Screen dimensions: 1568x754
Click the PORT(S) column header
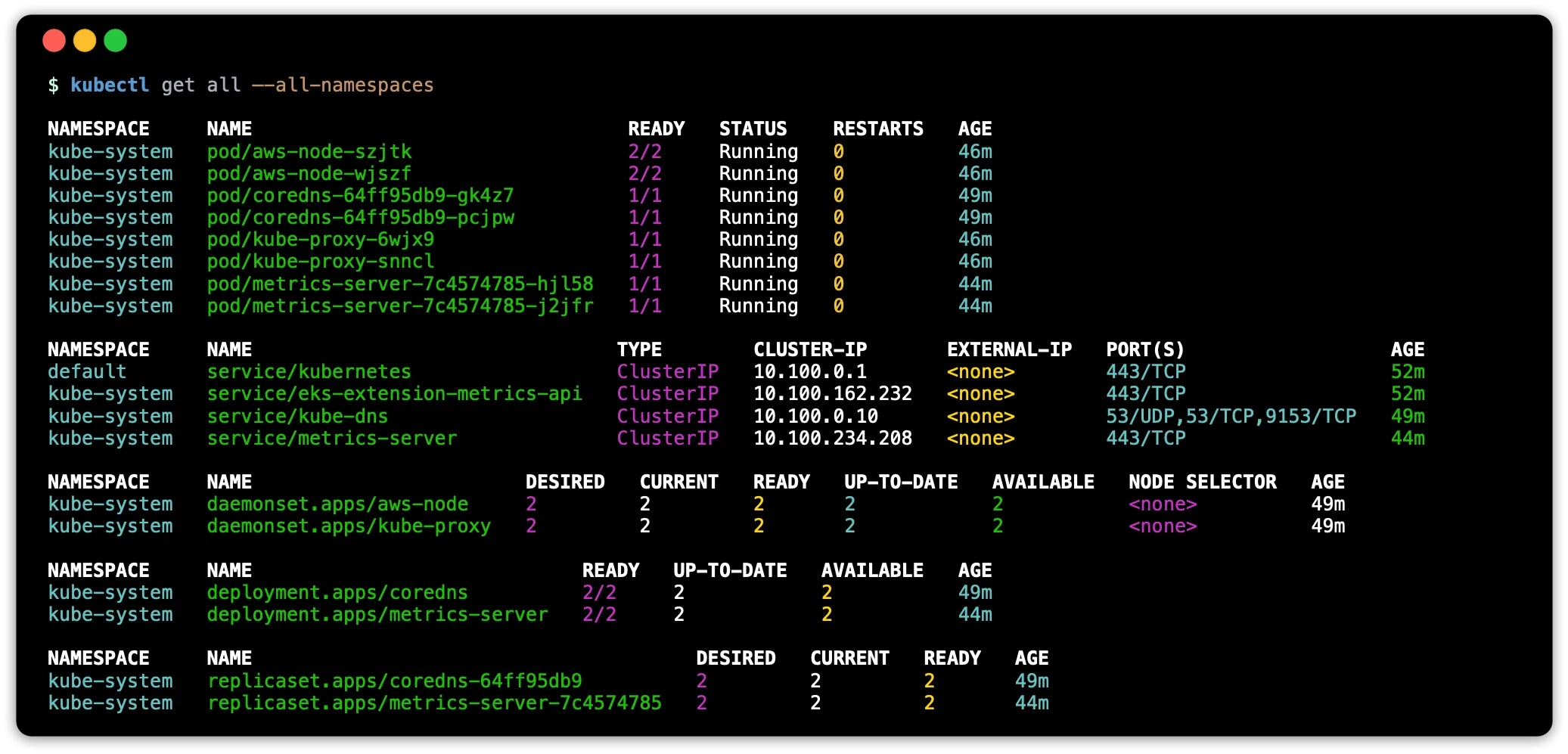click(x=1145, y=349)
